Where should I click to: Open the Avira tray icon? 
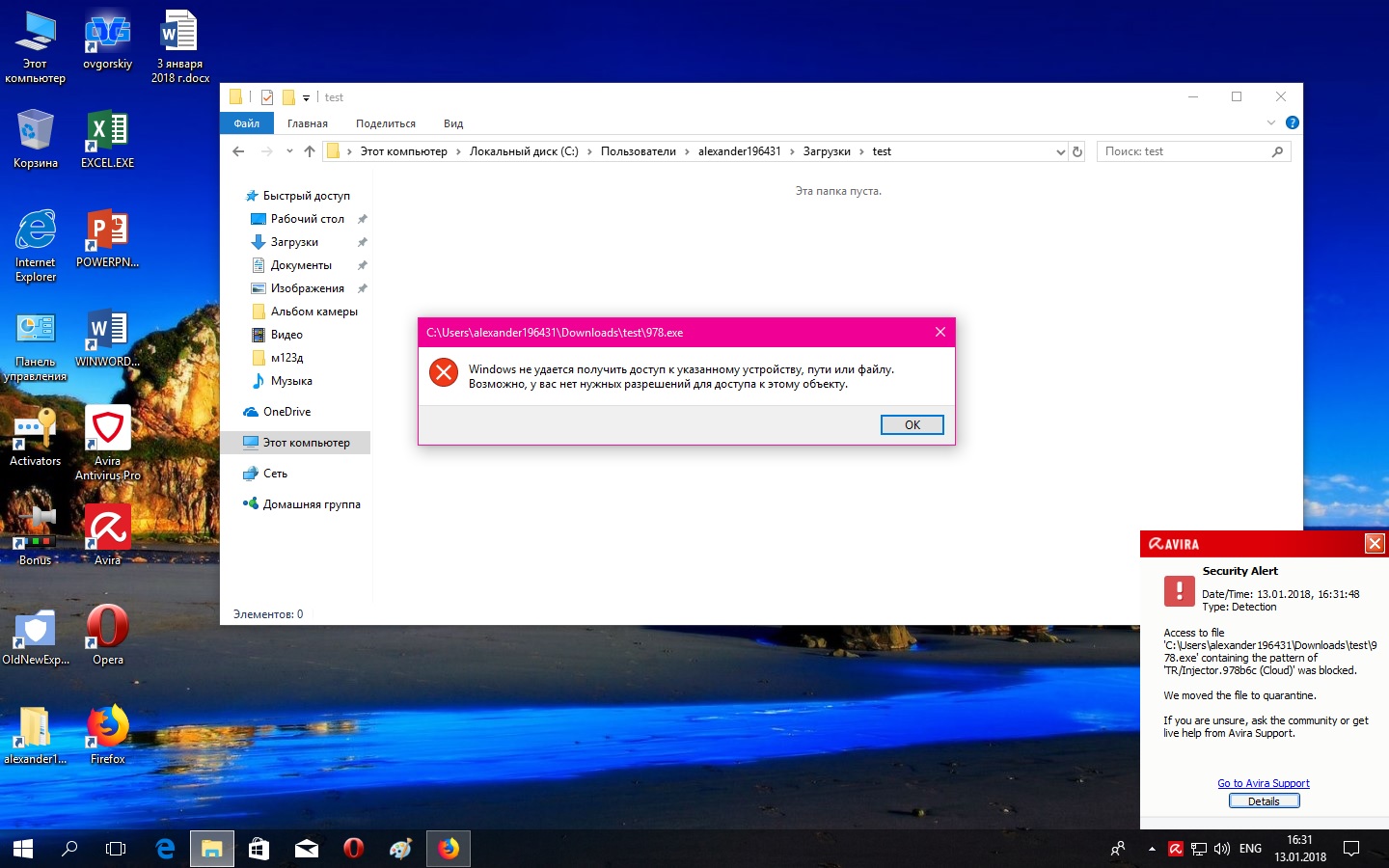(x=1176, y=849)
